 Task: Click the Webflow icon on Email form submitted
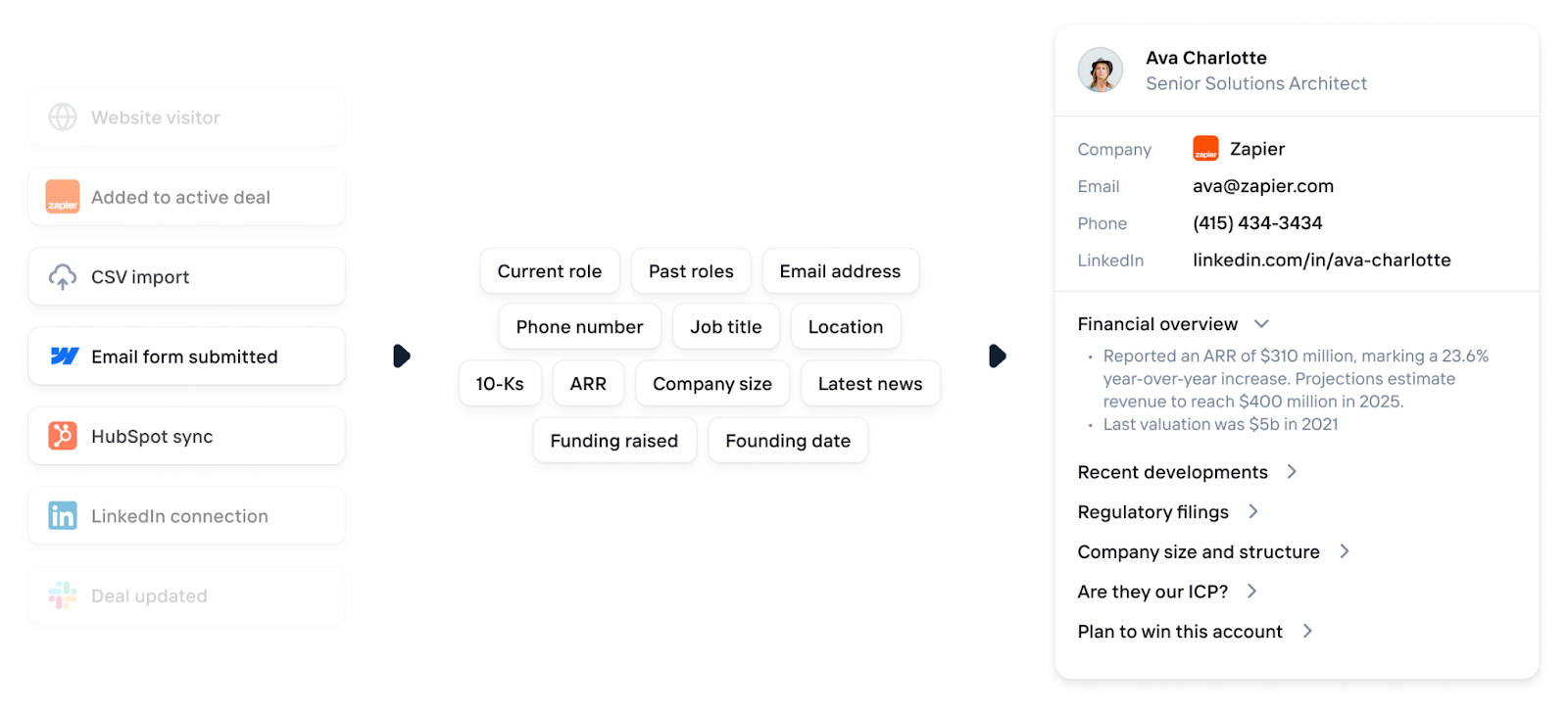click(x=64, y=356)
